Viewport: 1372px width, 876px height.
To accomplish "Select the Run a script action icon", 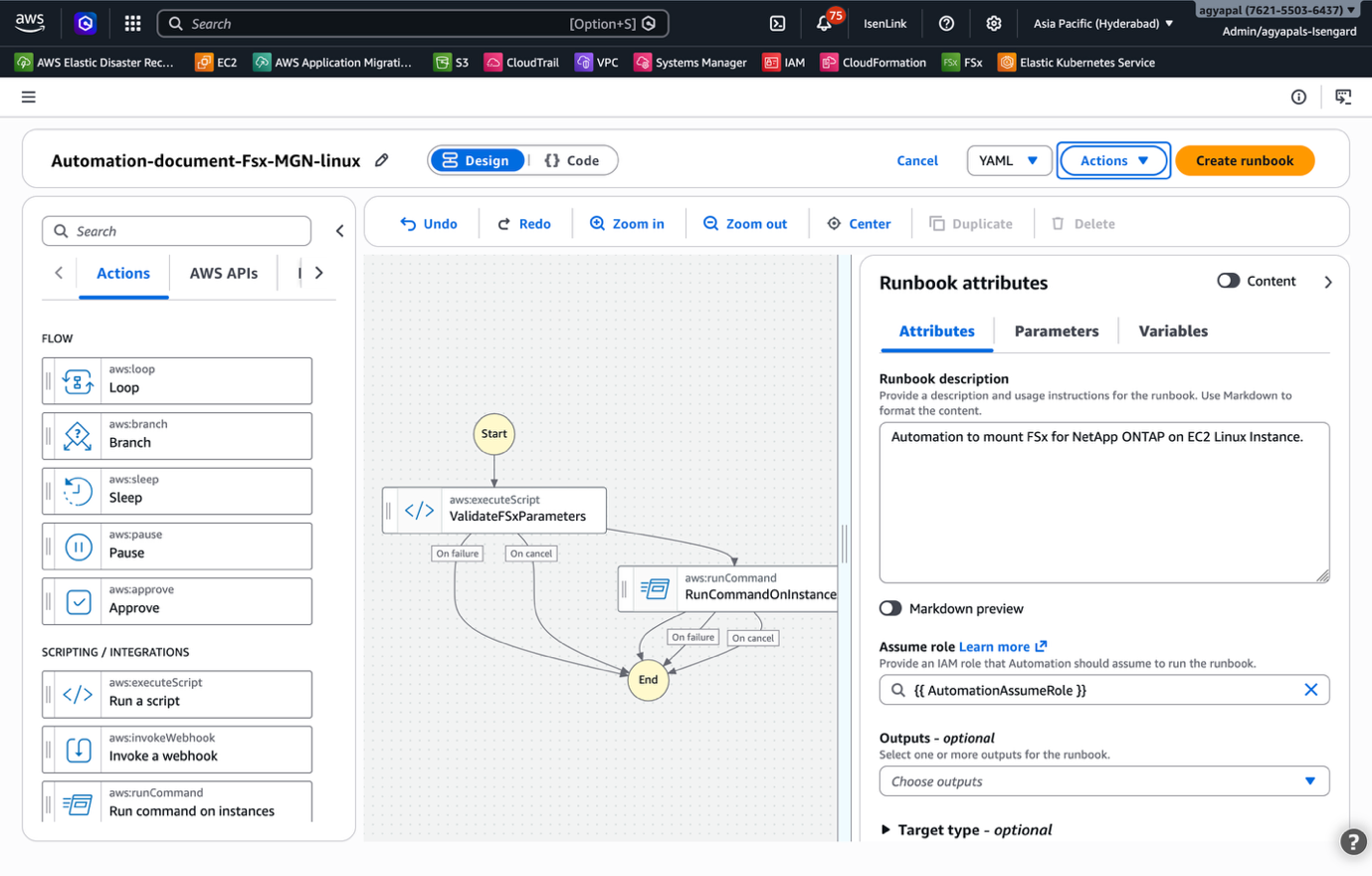I will pos(78,694).
